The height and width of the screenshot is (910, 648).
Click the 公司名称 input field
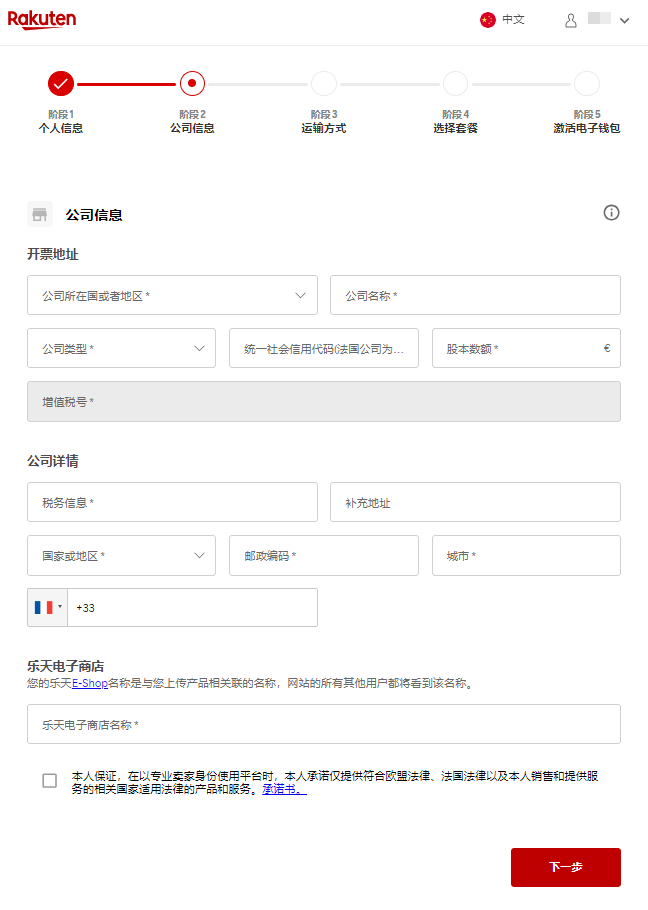tap(475, 296)
